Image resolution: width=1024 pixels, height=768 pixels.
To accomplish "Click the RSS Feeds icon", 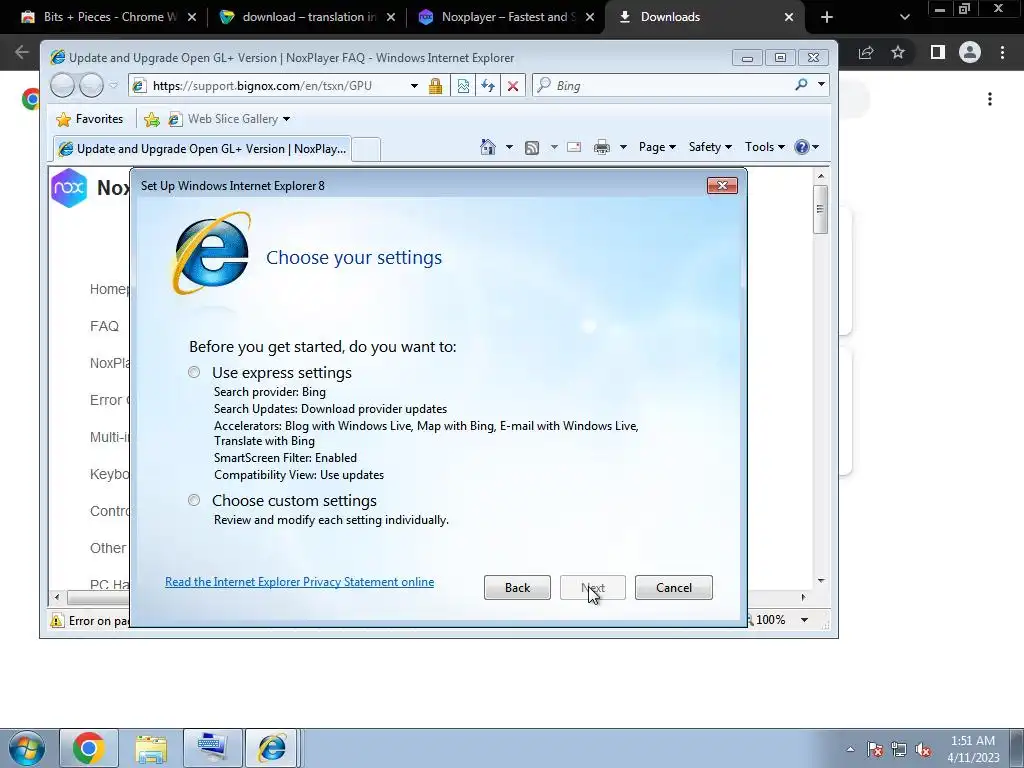I will [532, 148].
